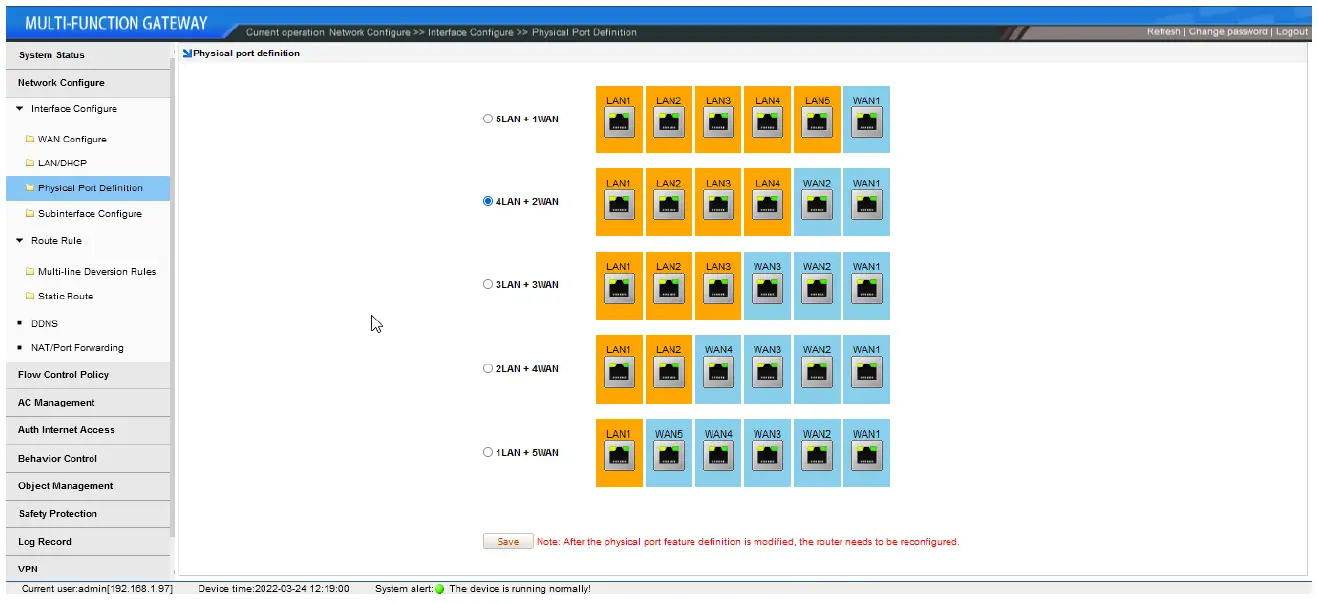Select the 1LAN + 5WAN radio option
The image size is (1318, 603).
pos(488,452)
